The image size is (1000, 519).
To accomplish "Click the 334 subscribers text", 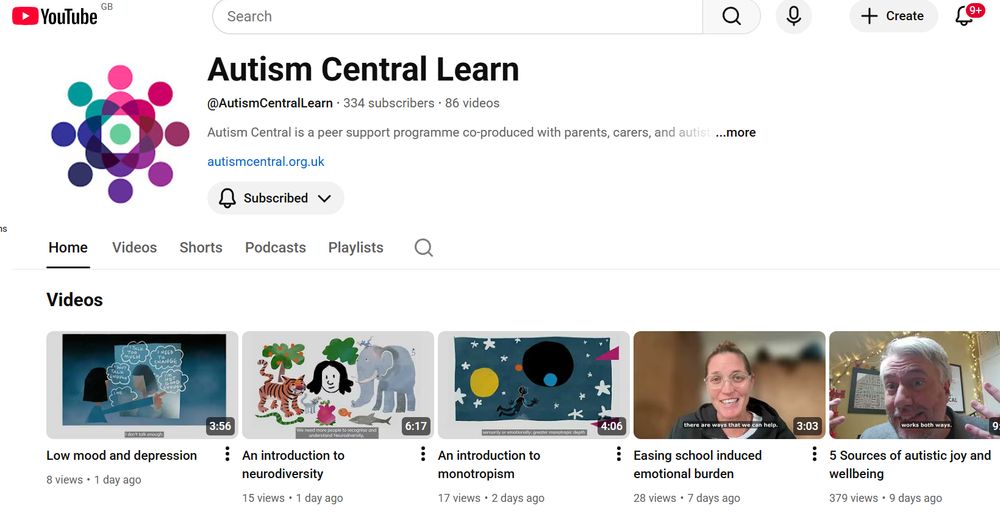I will coord(388,103).
